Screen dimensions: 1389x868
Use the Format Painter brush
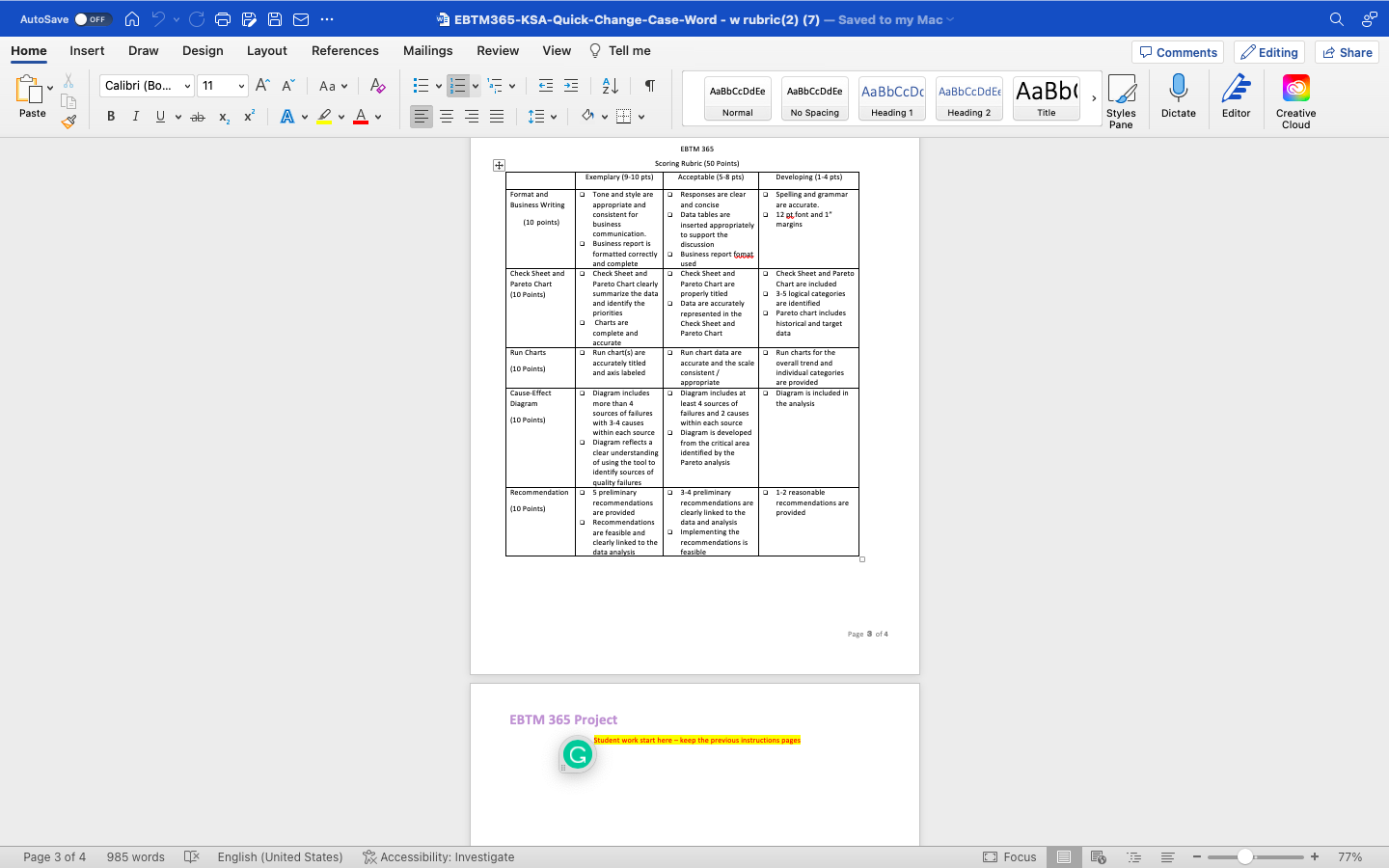click(68, 122)
